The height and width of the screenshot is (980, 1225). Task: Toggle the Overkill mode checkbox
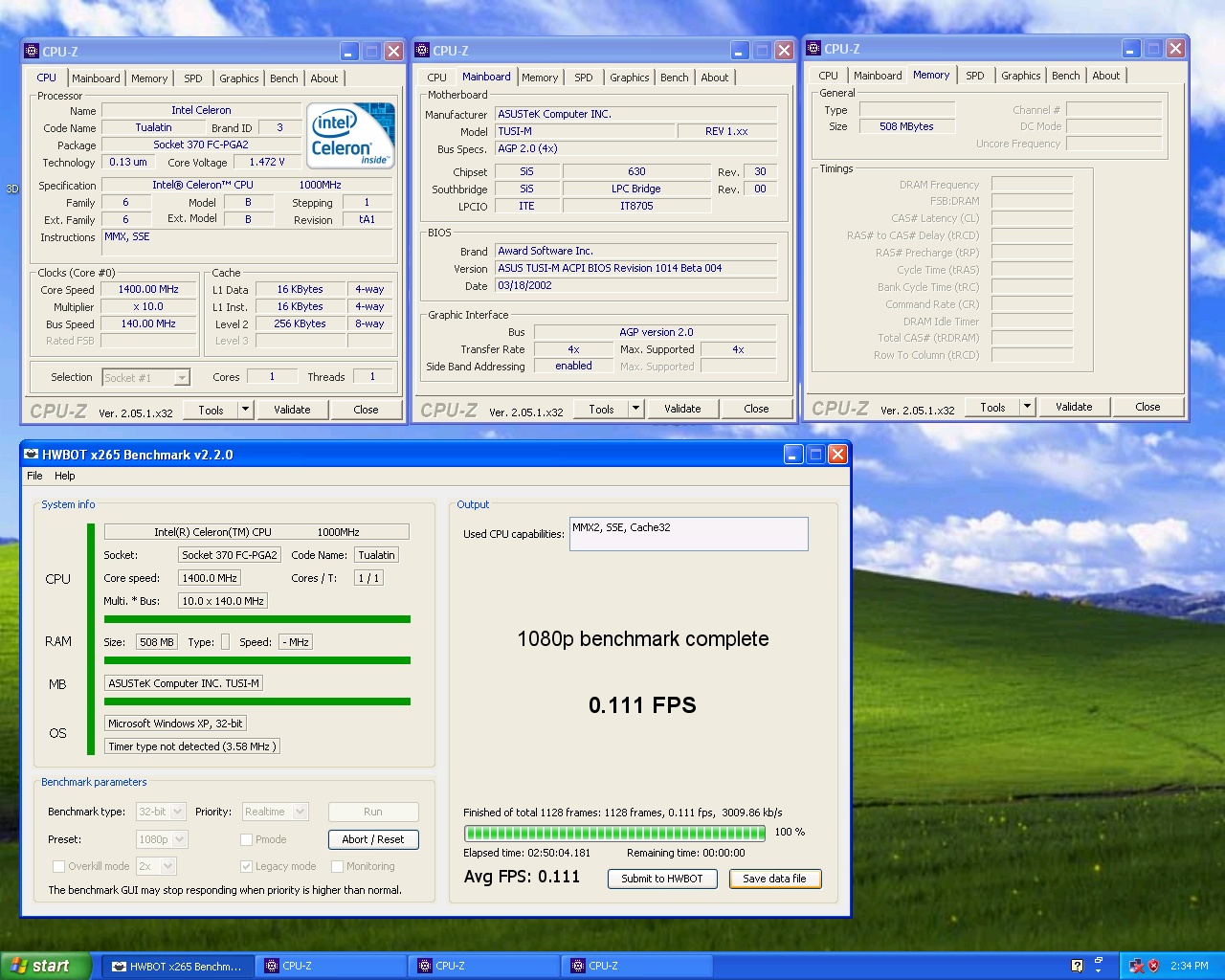59,866
